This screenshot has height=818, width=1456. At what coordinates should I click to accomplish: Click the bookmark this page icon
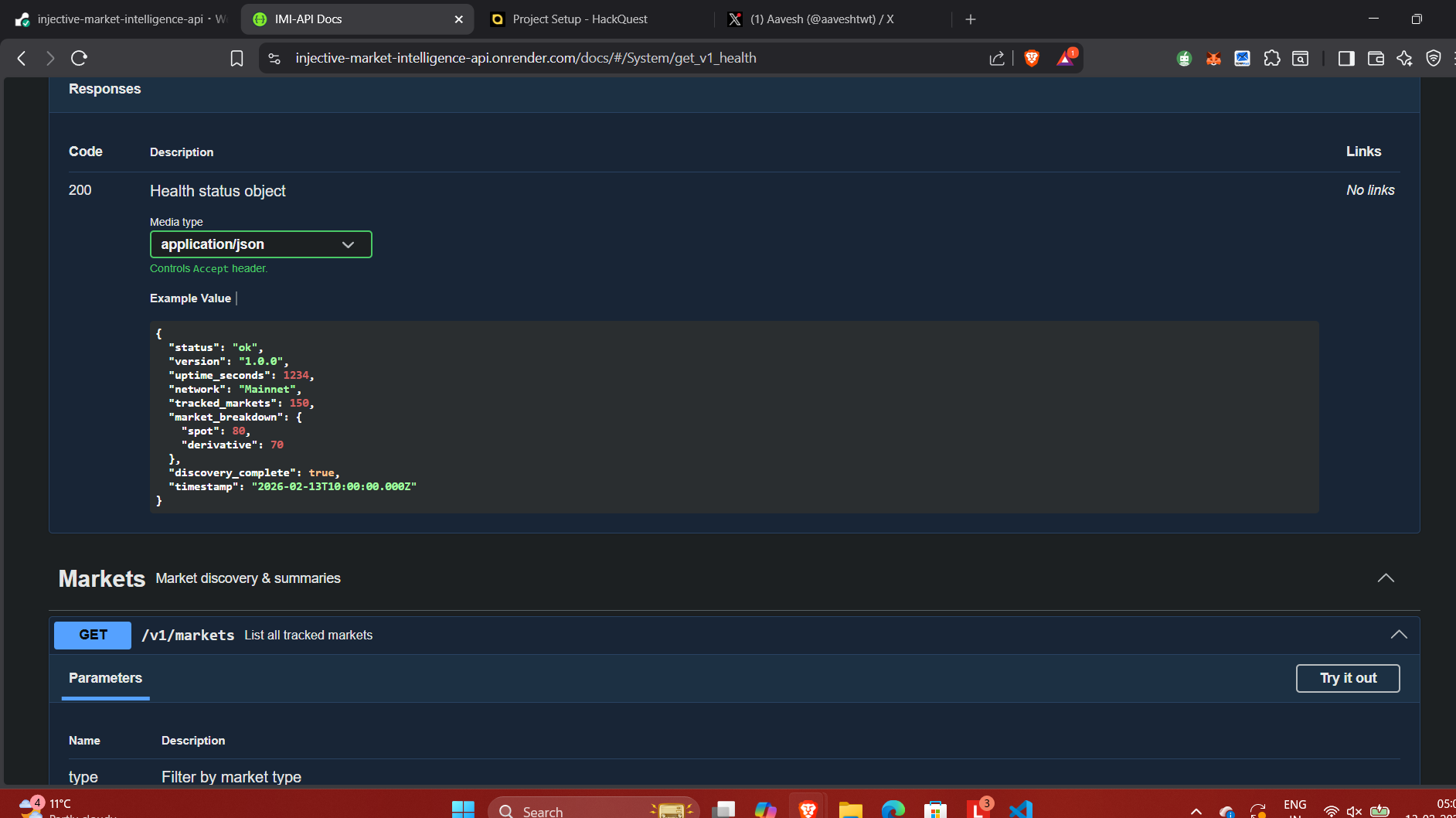coord(236,58)
